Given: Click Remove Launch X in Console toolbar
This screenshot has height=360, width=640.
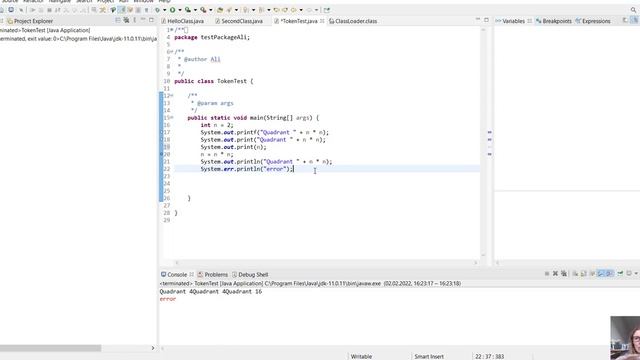Looking at the screenshot, I should [555, 274].
